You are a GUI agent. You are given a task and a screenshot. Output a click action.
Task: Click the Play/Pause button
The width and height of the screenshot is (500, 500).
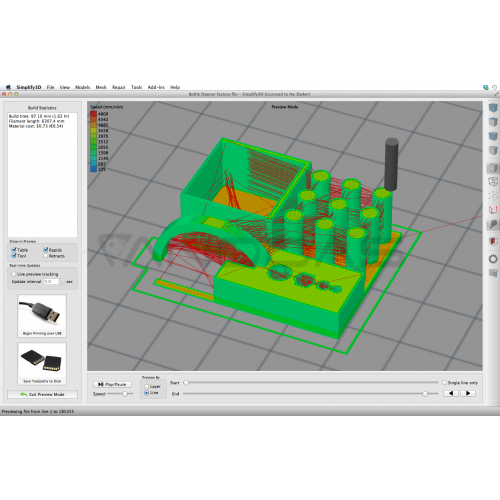[x=112, y=384]
